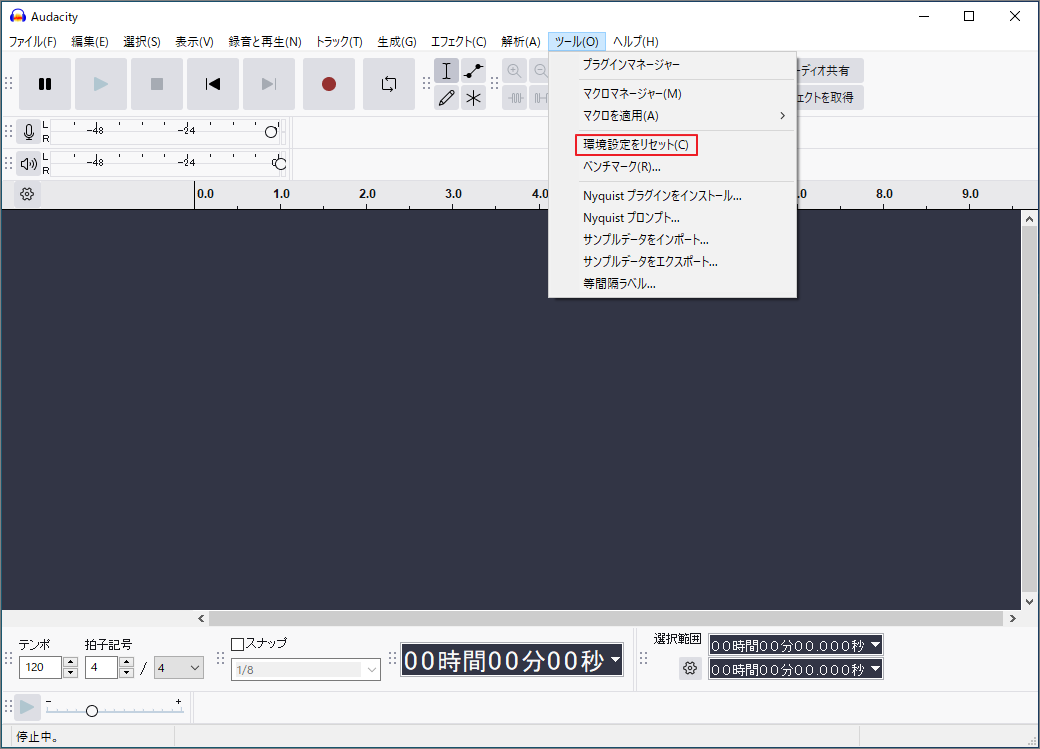Expand the マクロを適用(A) submenu

[673, 116]
